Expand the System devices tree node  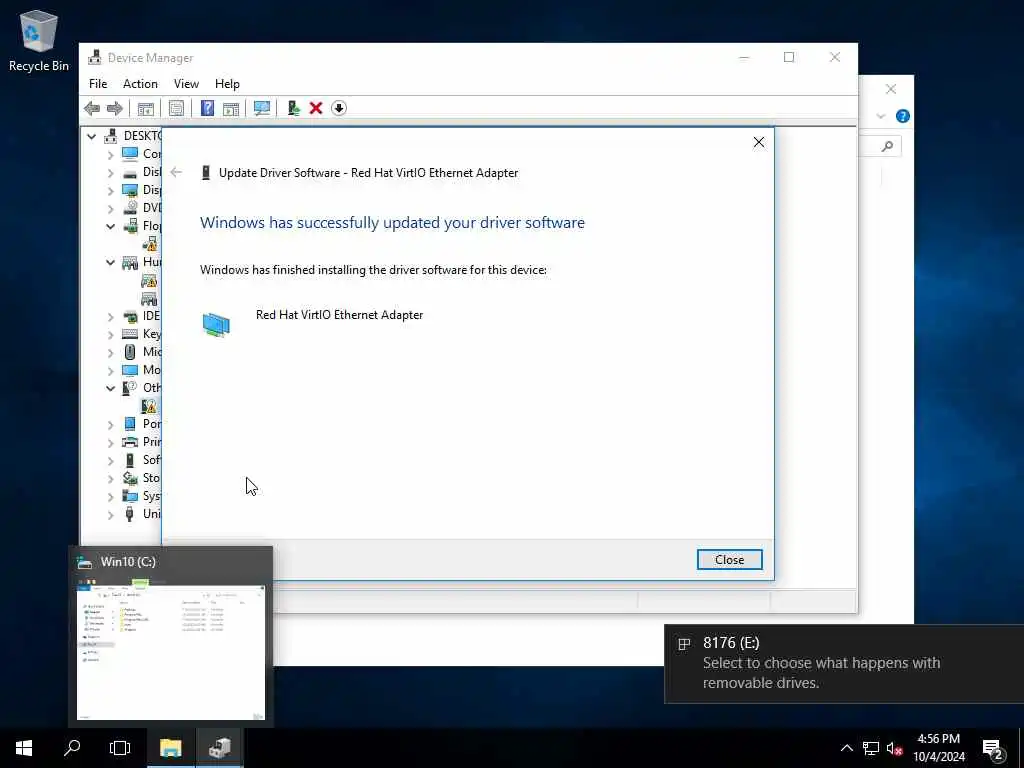pyautogui.click(x=110, y=496)
